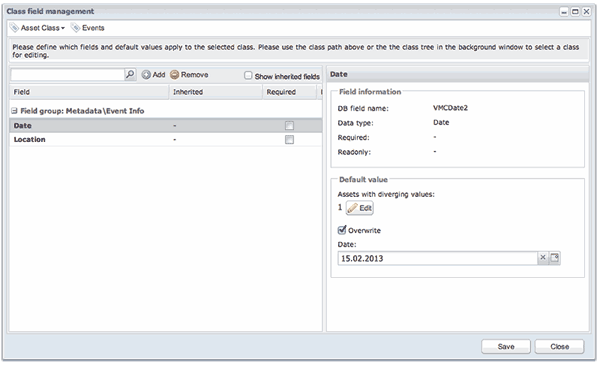Clear the default date value
This screenshot has height=365, width=600.
point(543,258)
